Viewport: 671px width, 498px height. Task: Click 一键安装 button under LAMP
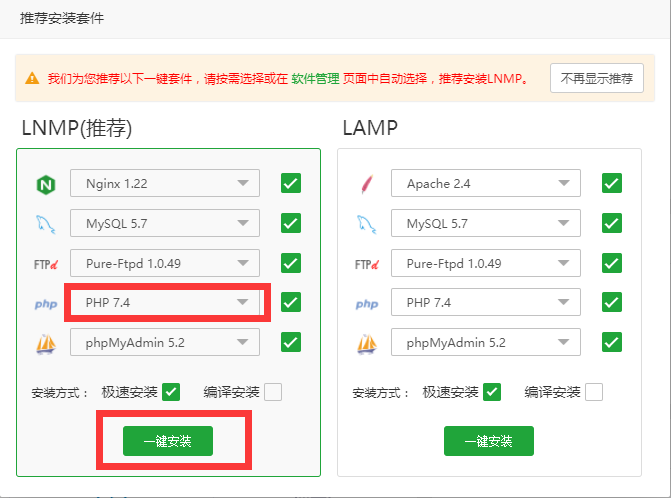(x=489, y=441)
